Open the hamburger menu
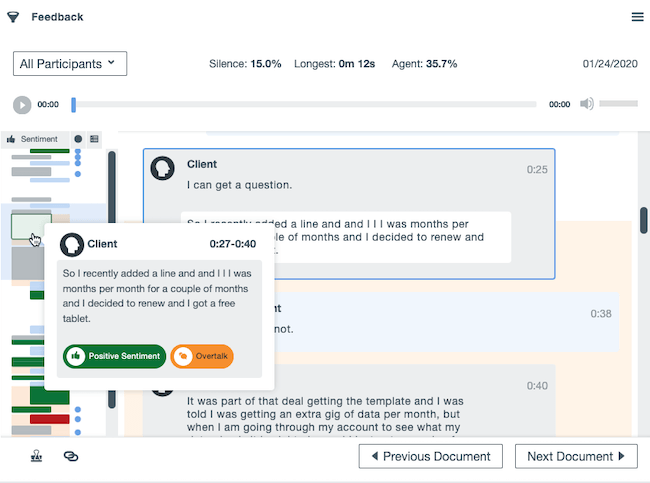 coord(637,17)
